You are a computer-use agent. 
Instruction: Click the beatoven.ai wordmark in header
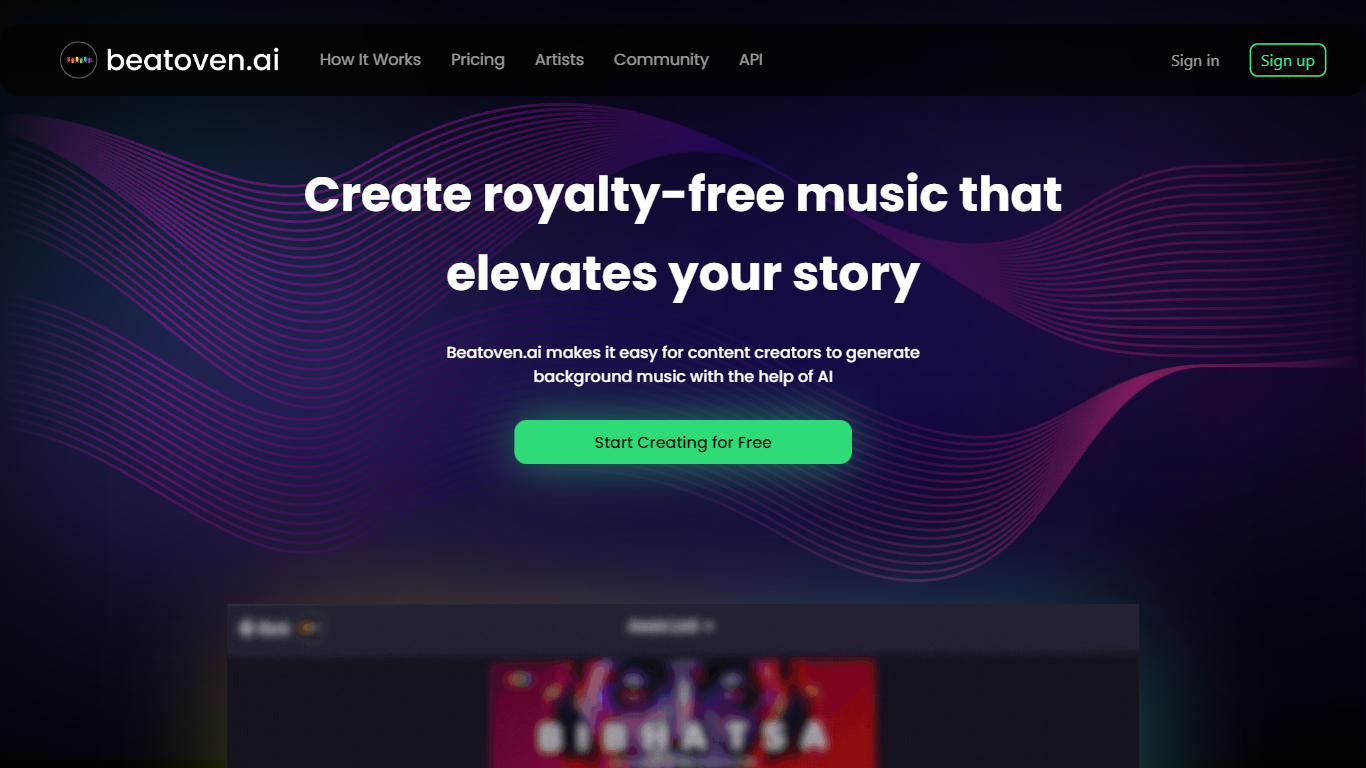[x=193, y=60]
